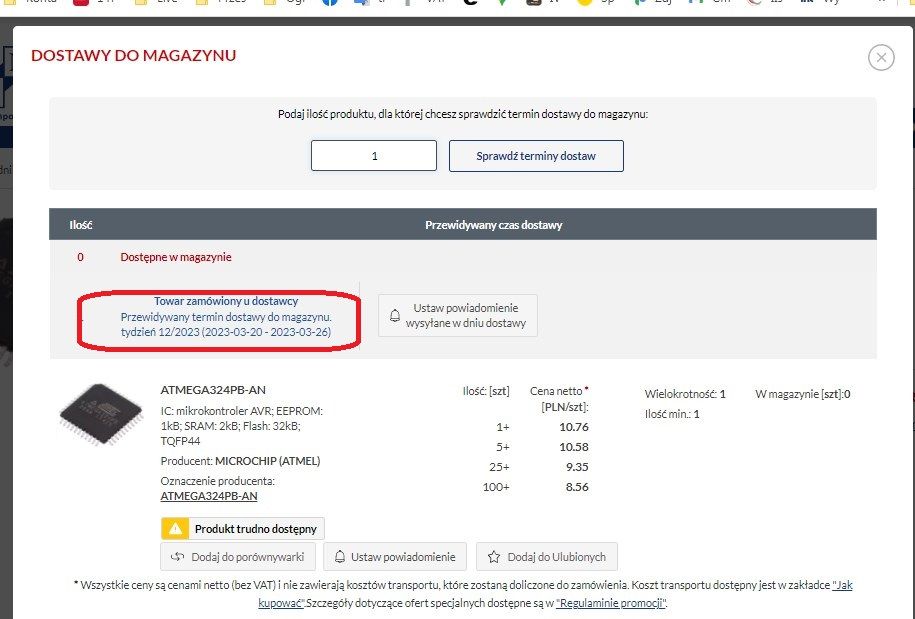Add item with Dodaj do Ulubionych

coord(547,557)
